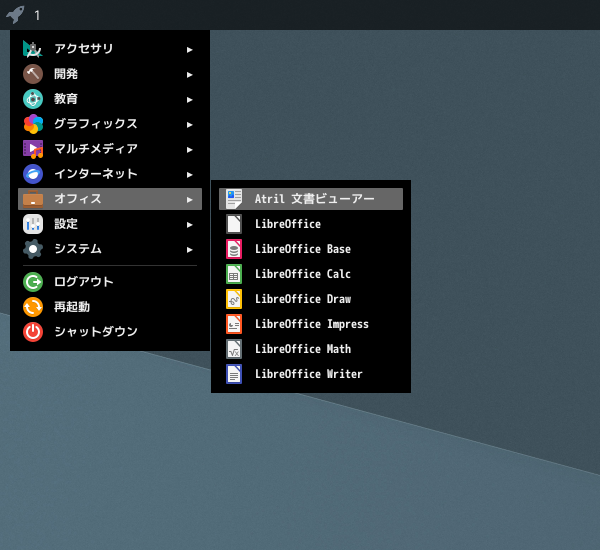Choose シャットダウン from the menu

coord(110,332)
